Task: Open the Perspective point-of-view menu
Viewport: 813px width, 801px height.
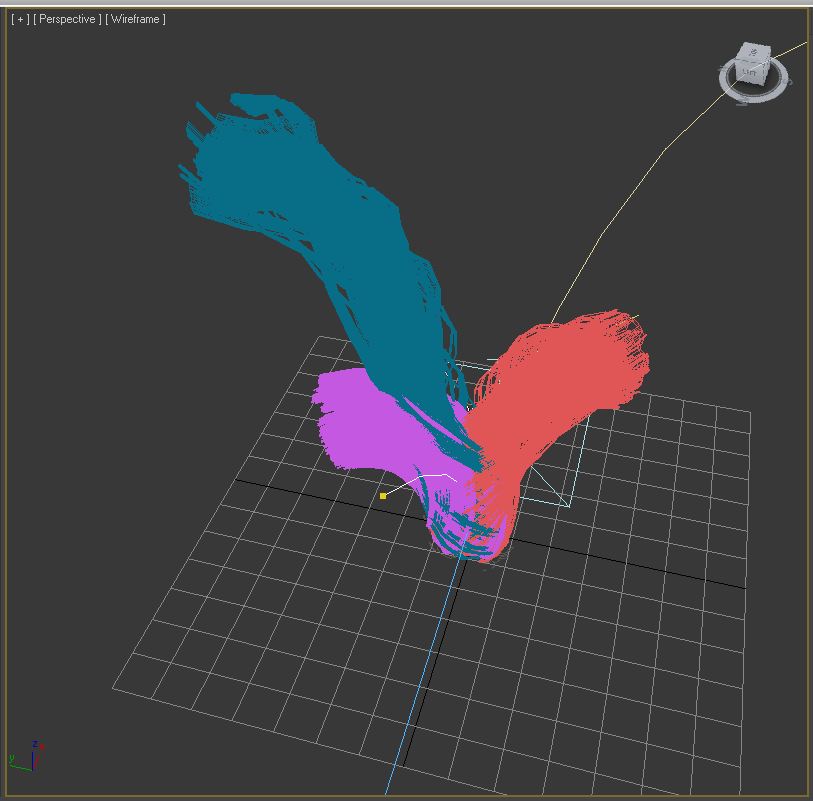Action: pos(67,19)
